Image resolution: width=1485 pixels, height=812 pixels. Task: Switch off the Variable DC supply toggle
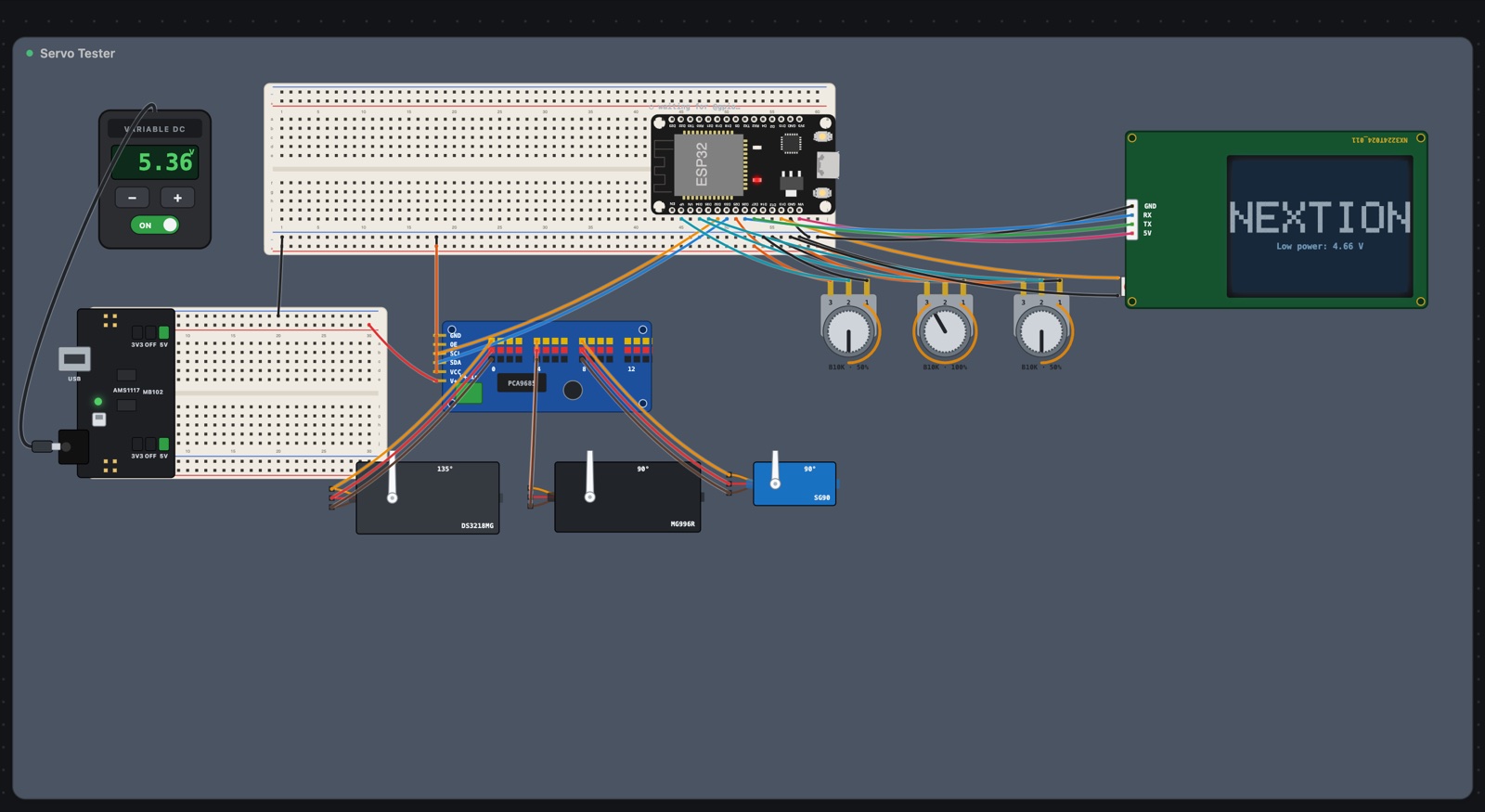click(155, 225)
